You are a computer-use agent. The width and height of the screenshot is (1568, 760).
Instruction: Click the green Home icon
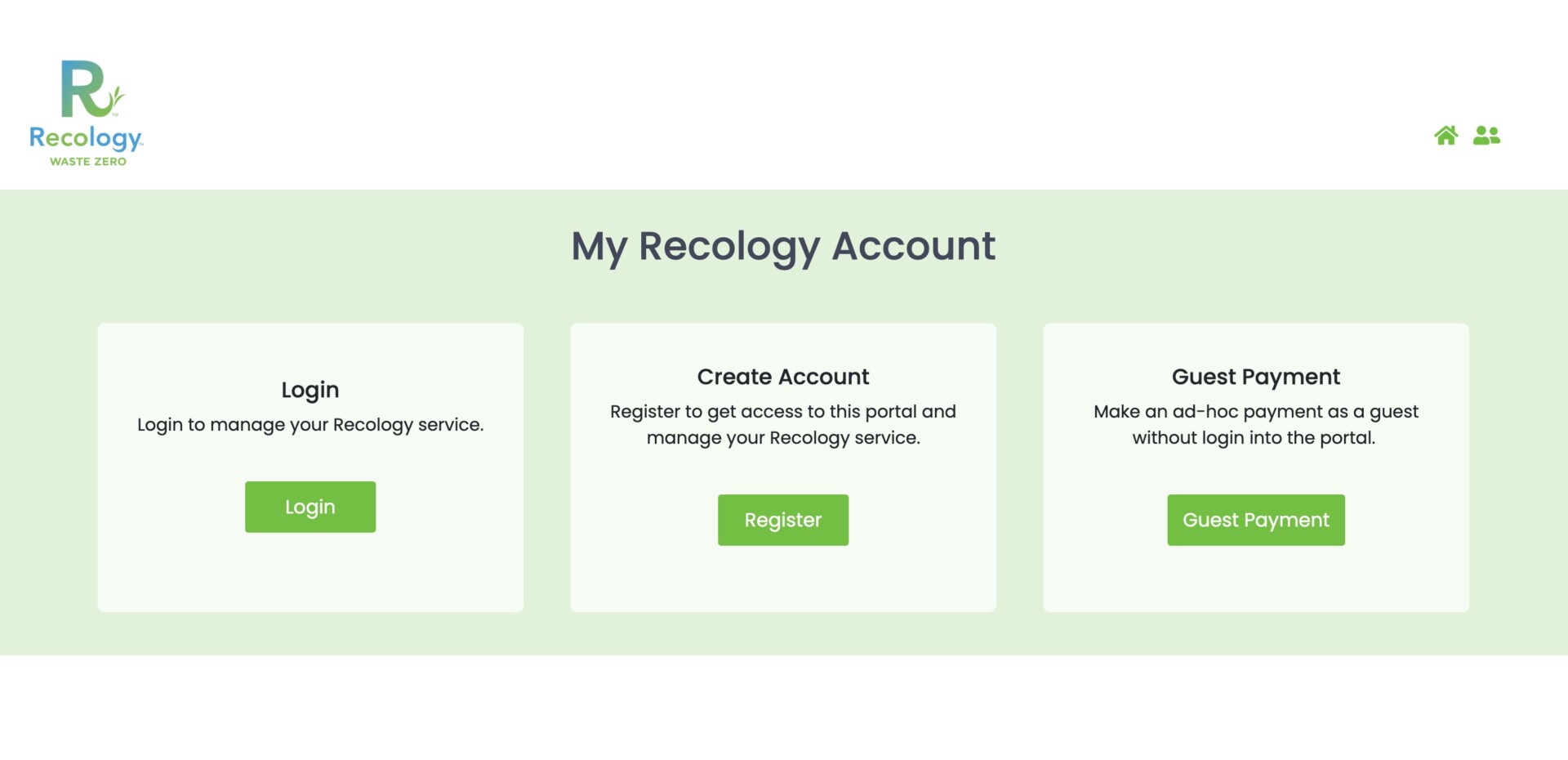(1445, 136)
